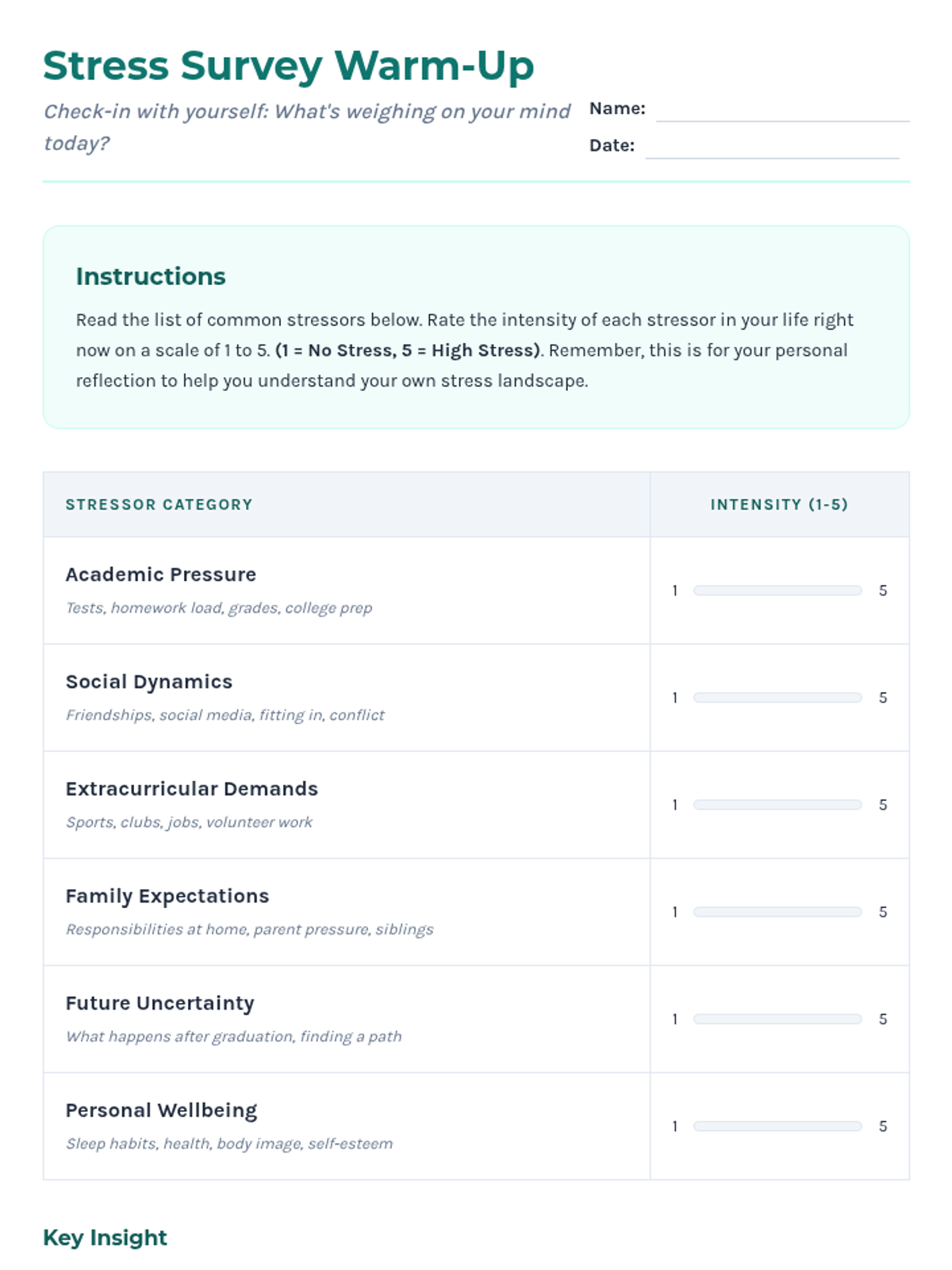Click the Academic Pressure intensity slider
The height and width of the screenshot is (1270, 952).
coord(777,591)
